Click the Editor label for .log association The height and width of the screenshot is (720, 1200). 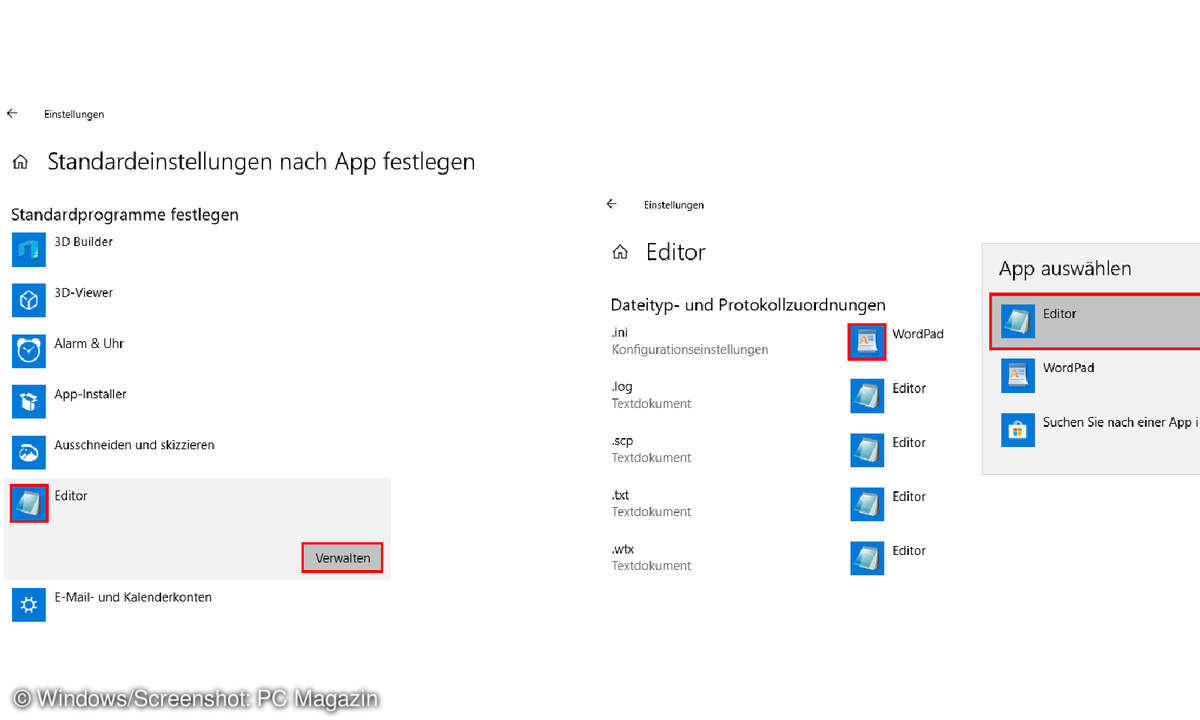click(x=909, y=388)
